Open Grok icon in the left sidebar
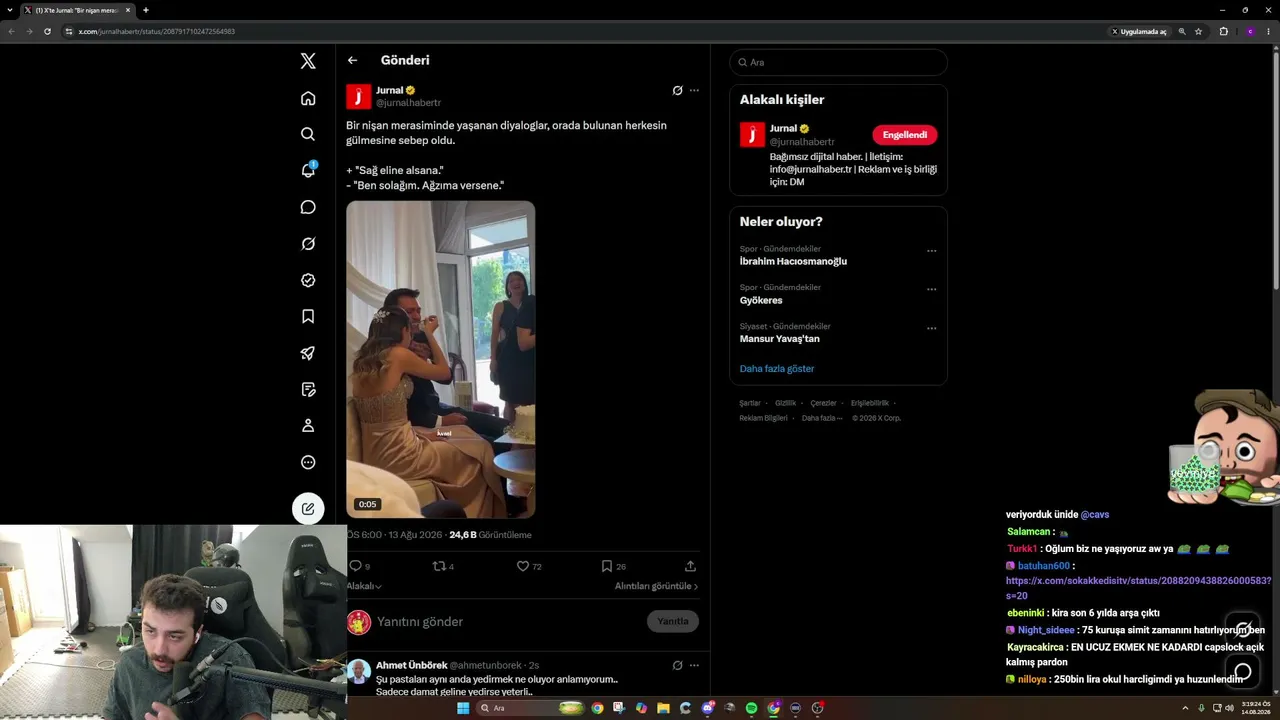 pyautogui.click(x=308, y=244)
